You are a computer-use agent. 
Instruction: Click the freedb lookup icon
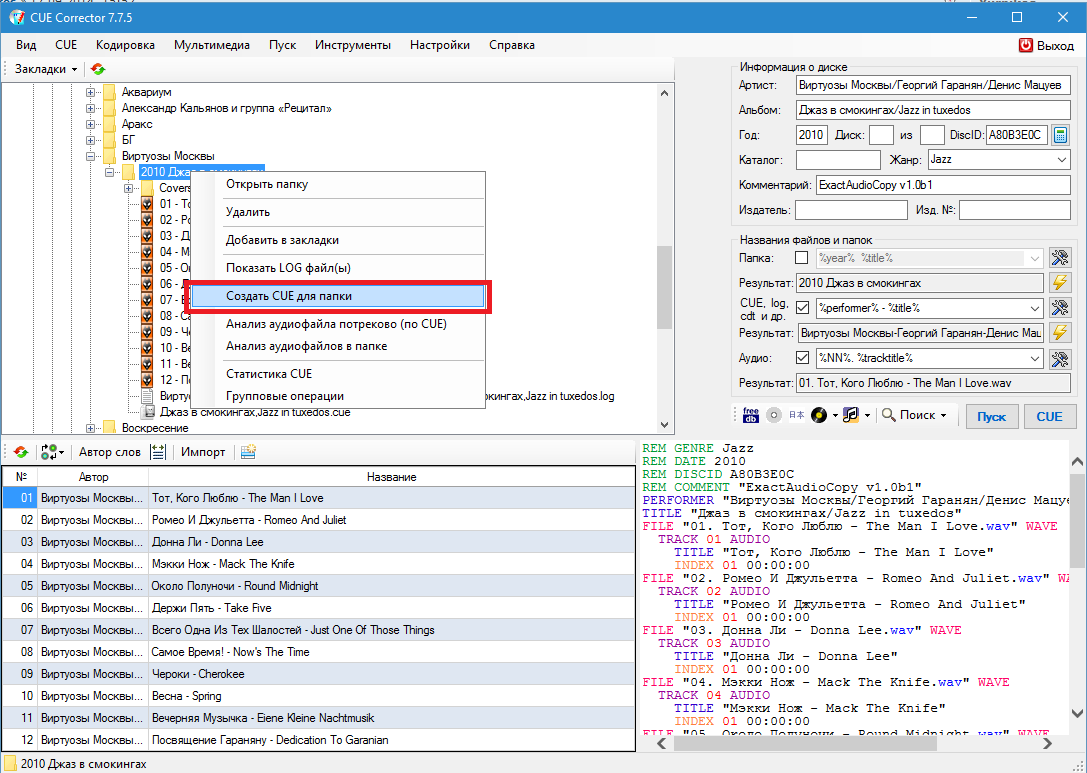tap(750, 415)
